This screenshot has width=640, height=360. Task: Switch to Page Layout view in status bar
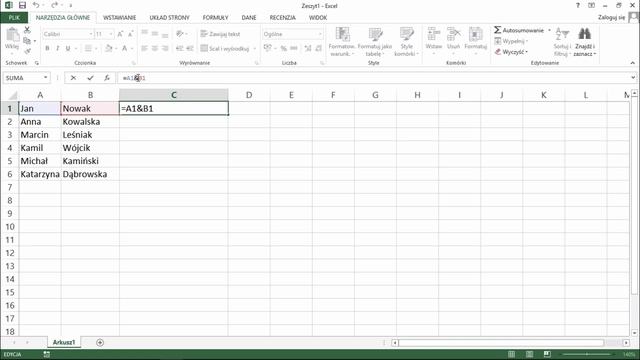point(529,354)
